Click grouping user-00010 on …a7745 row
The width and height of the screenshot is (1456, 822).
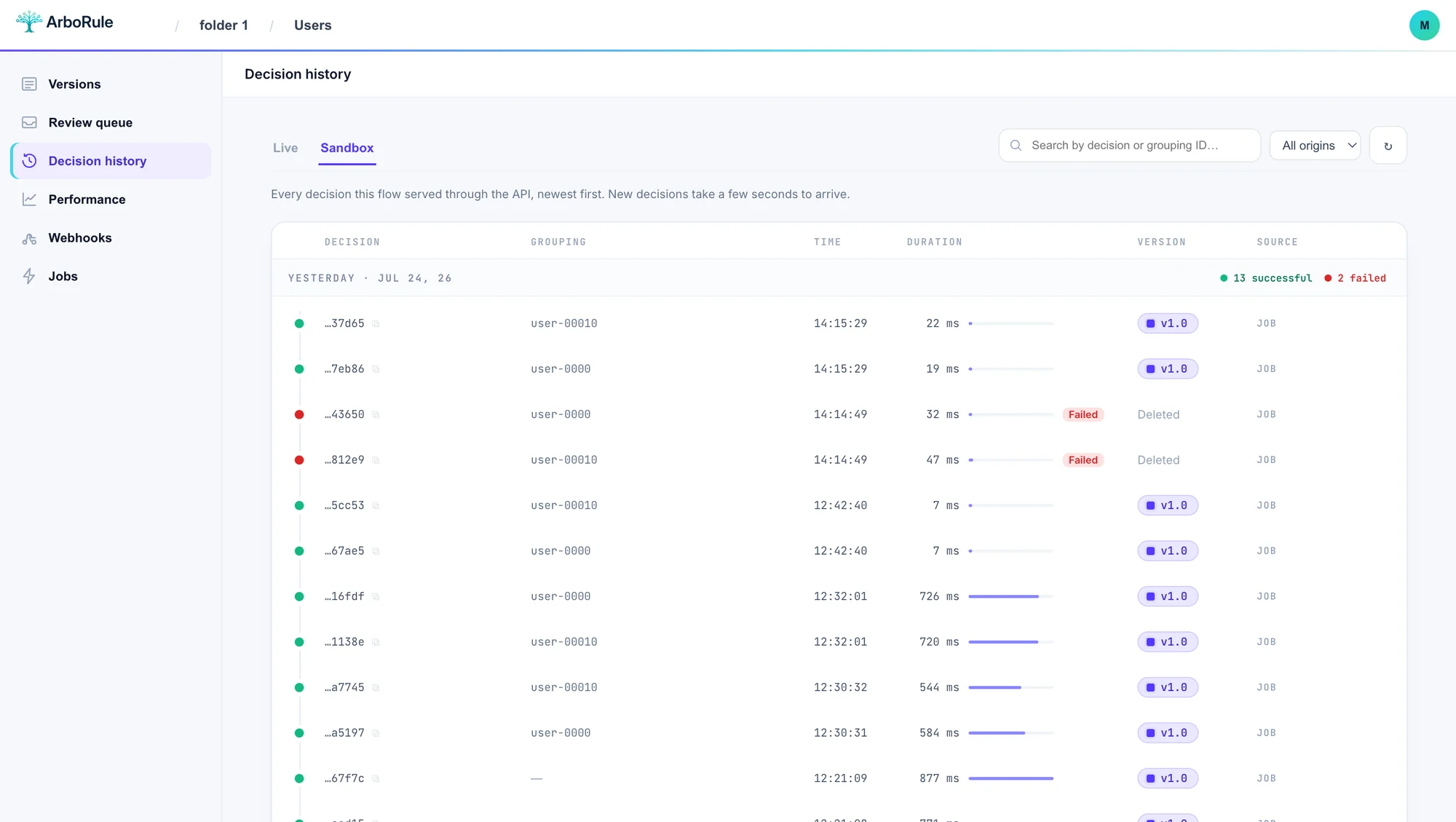click(563, 687)
